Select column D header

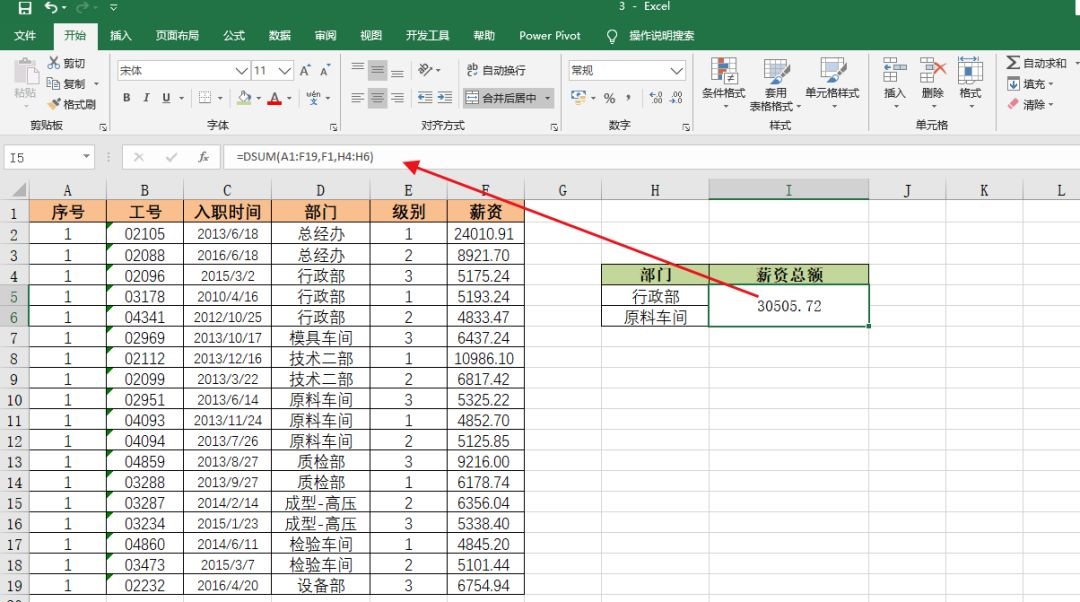(x=320, y=190)
